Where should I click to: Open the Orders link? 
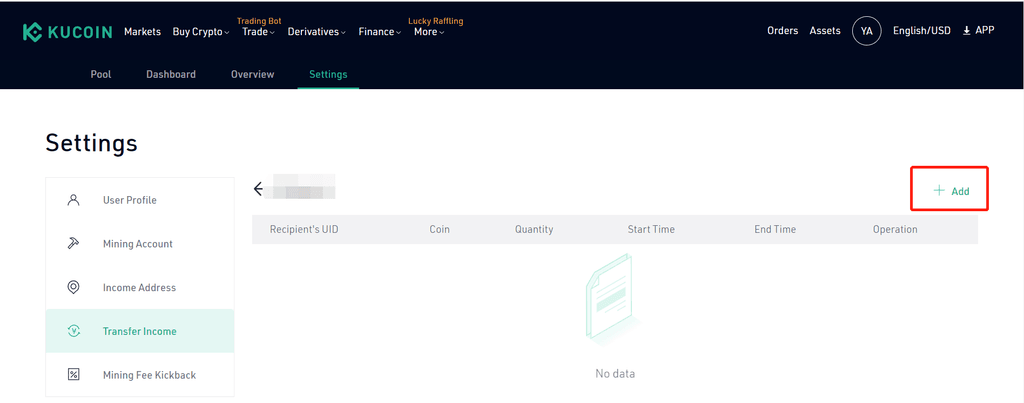click(x=782, y=31)
